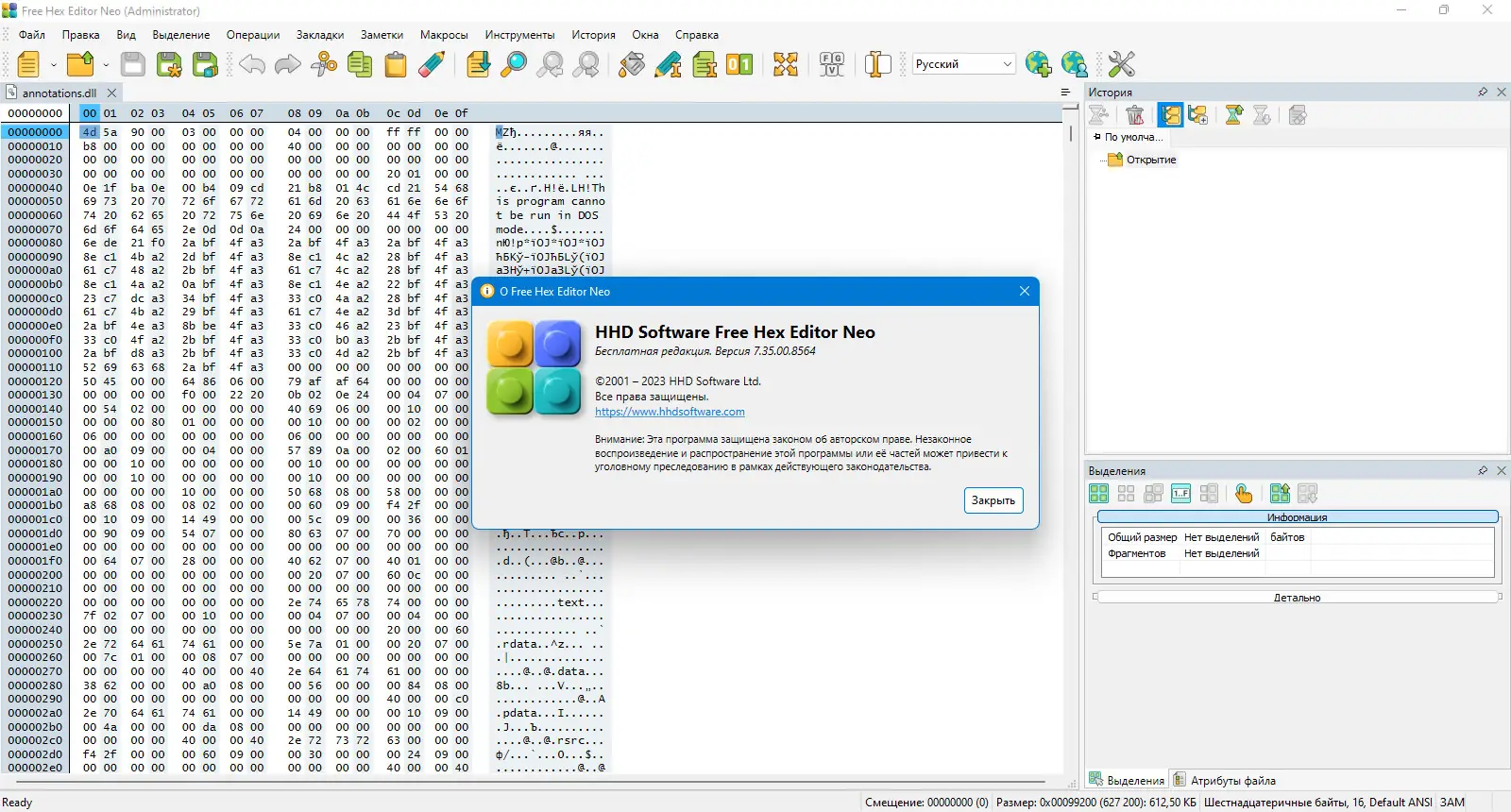
Task: Click the Paste clipboard icon
Action: [396, 64]
